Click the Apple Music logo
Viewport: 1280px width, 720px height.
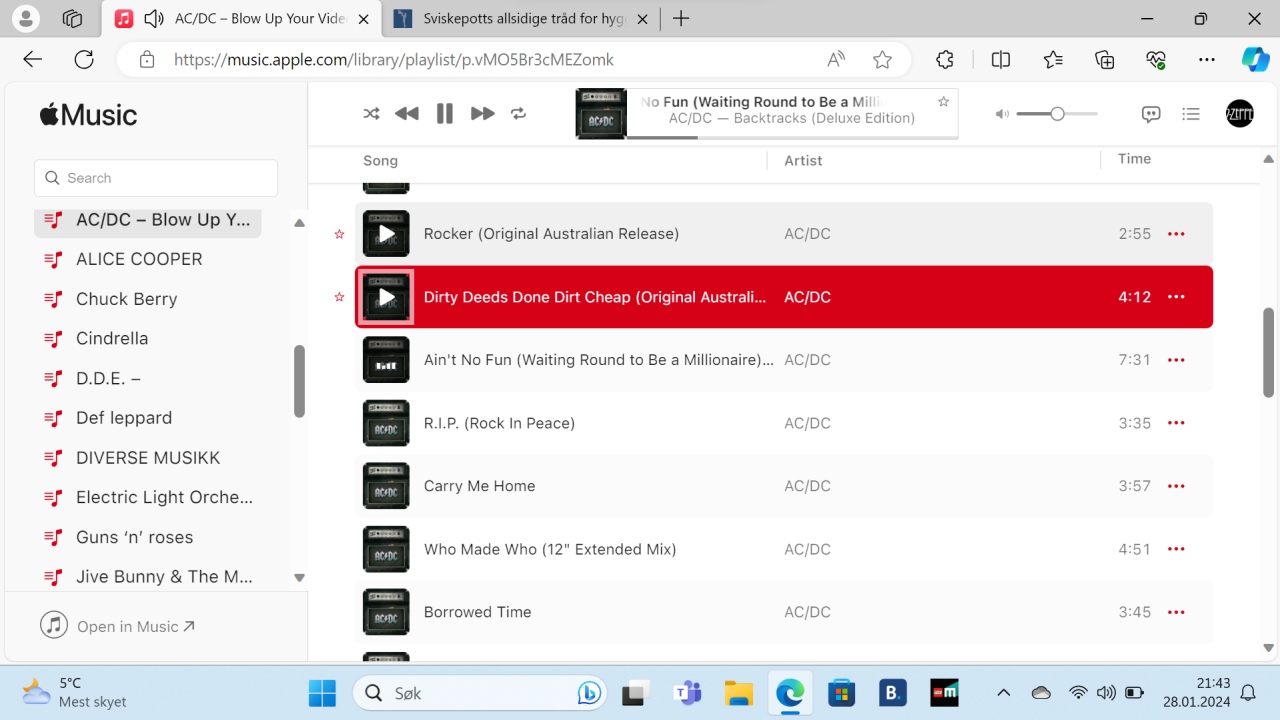pyautogui.click(x=88, y=113)
